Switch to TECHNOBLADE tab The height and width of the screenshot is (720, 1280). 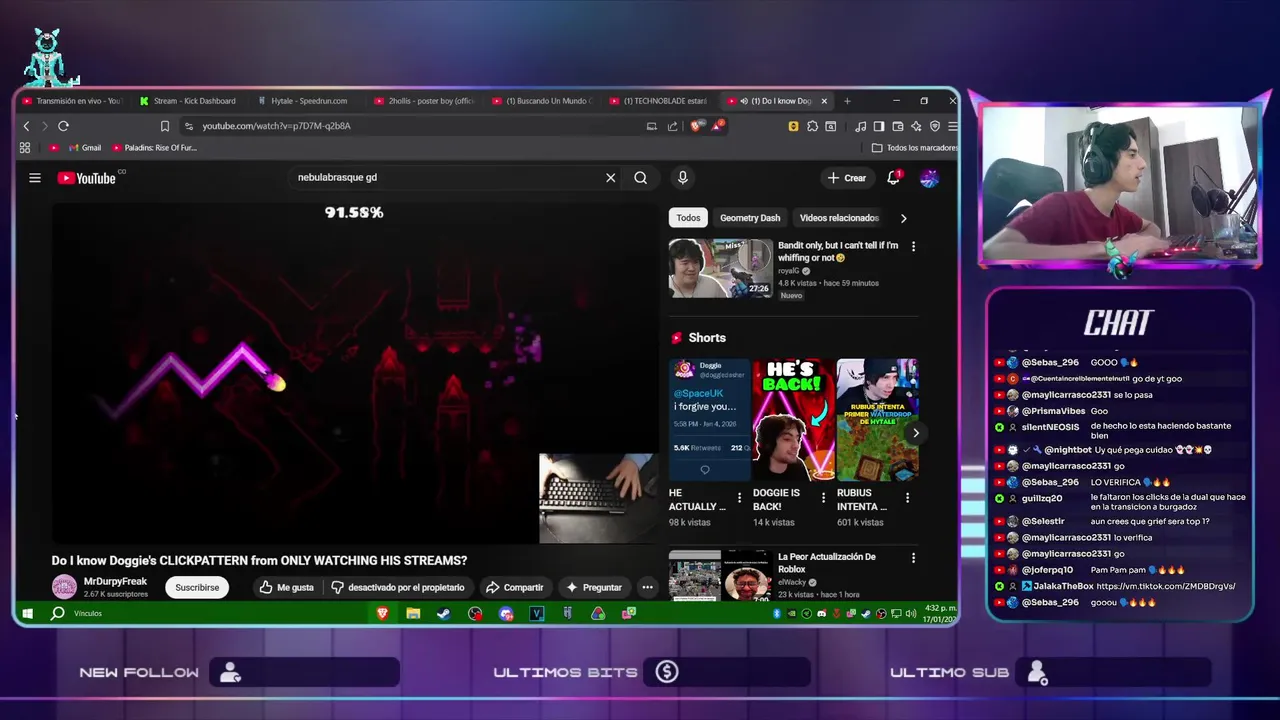pos(658,101)
